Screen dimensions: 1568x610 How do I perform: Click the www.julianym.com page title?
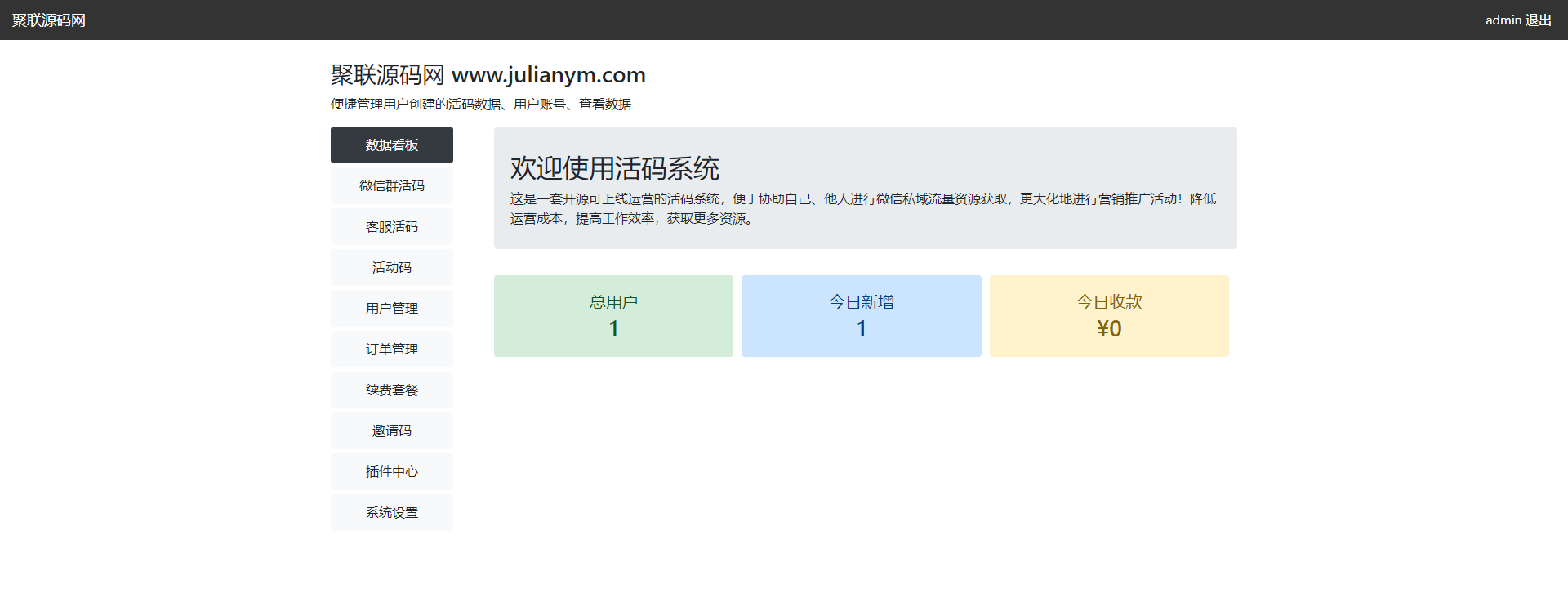[x=488, y=75]
